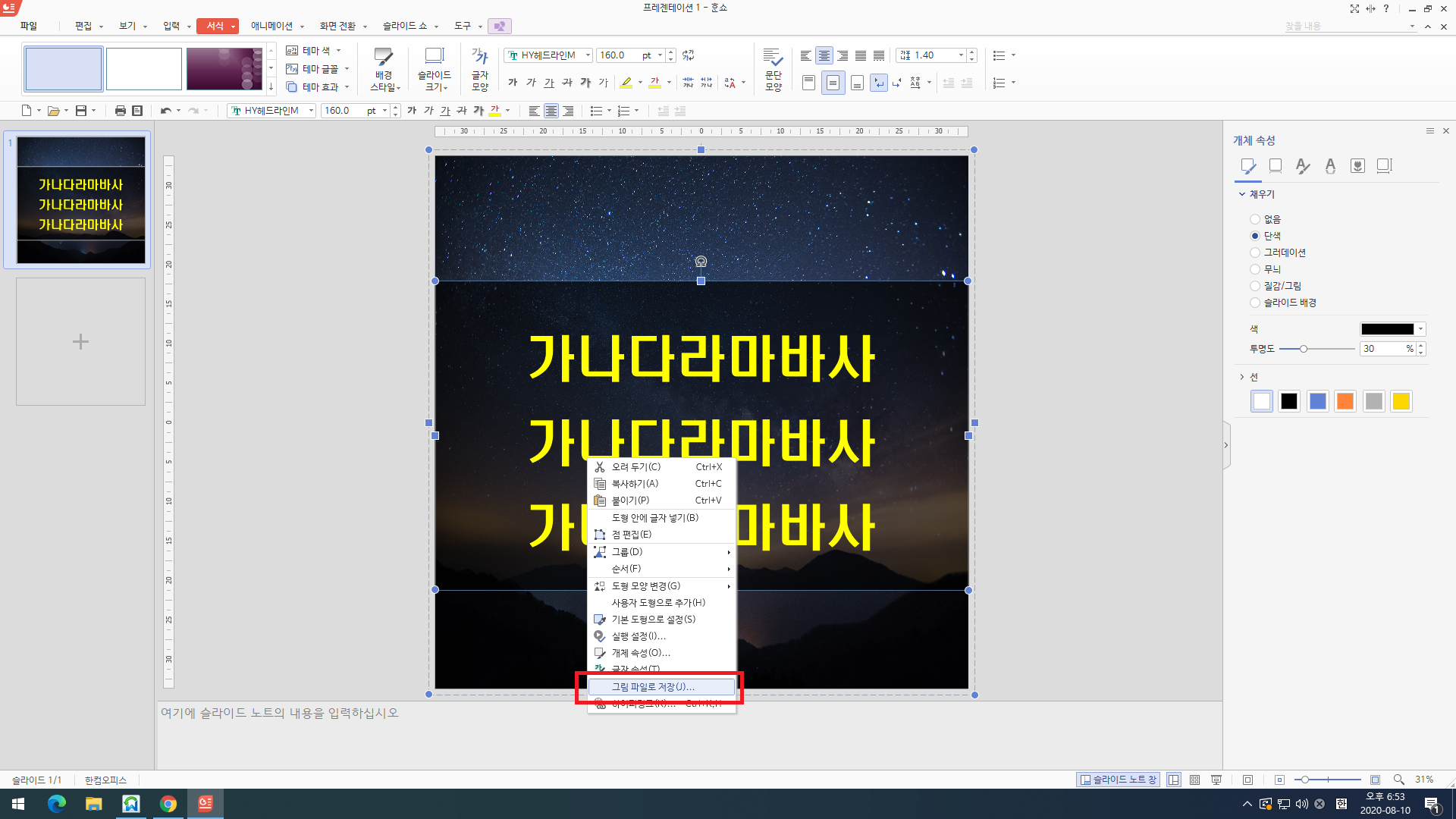This screenshot has width=1456, height=819.
Task: Pick the orange quick color swatch
Action: (1345, 401)
